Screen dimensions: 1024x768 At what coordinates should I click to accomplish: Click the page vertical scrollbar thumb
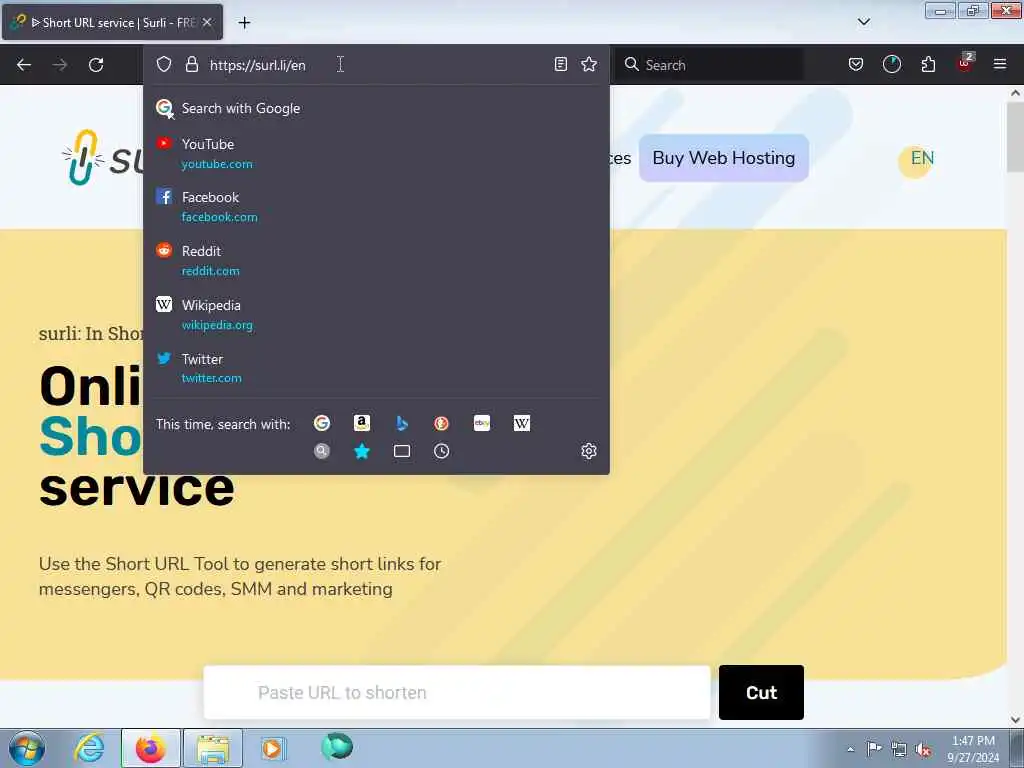click(x=1015, y=137)
